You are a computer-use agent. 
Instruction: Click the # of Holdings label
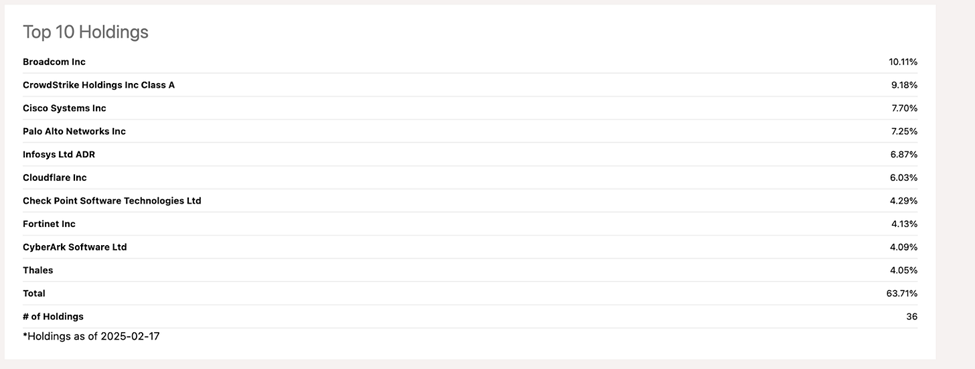(53, 317)
